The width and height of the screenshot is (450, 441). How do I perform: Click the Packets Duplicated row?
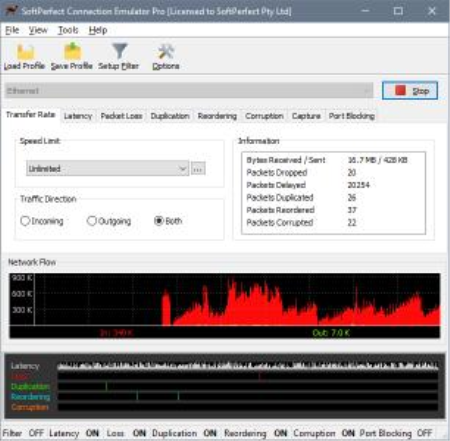pyautogui.click(x=333, y=198)
